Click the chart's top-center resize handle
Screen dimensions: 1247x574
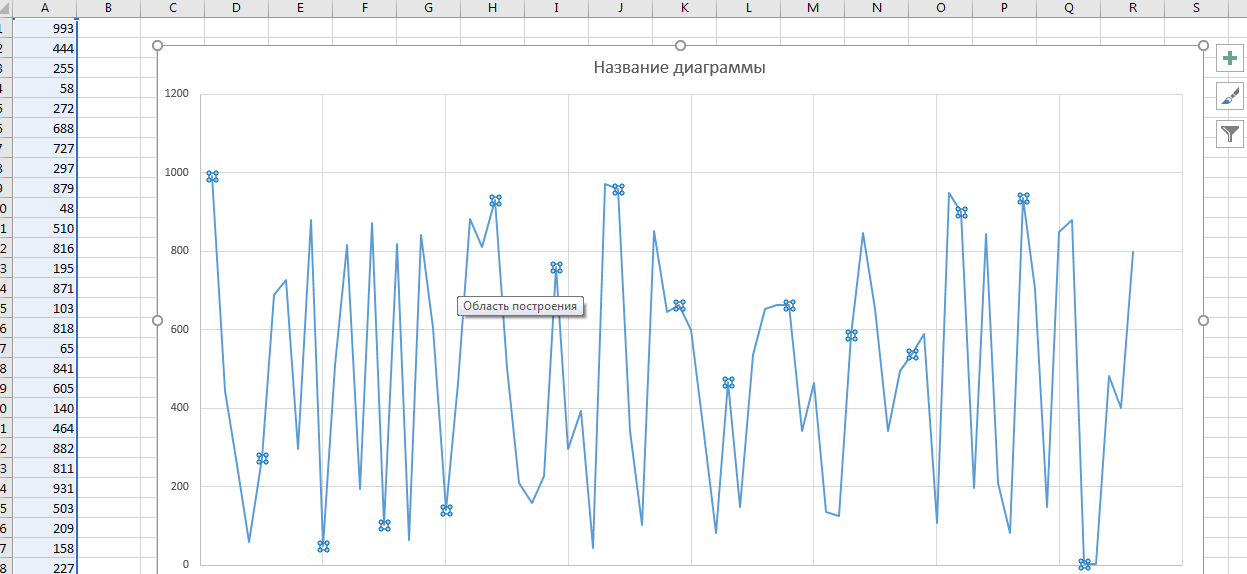[x=680, y=46]
